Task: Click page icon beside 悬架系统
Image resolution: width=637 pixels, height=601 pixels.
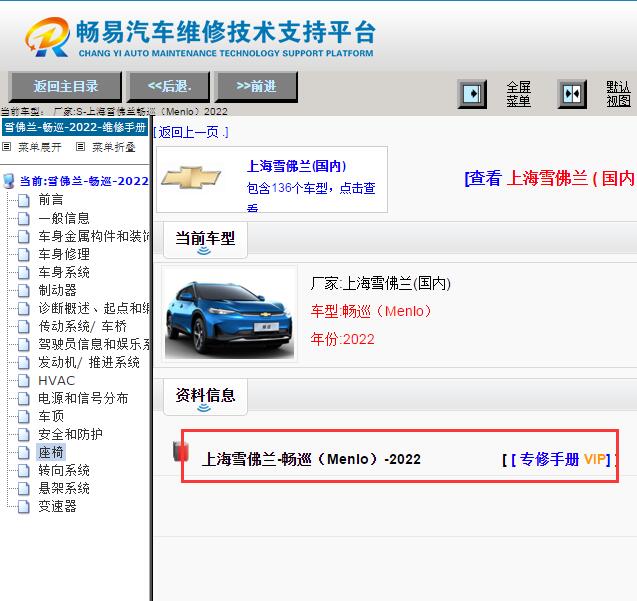Action: tap(24, 488)
